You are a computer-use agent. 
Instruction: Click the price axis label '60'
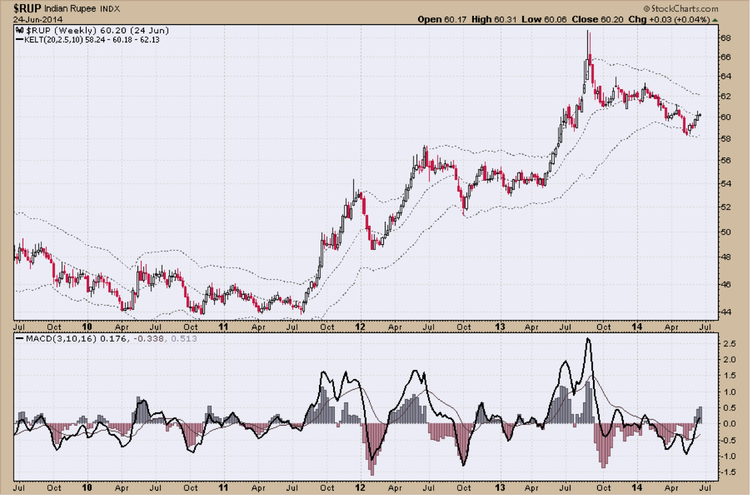point(726,117)
